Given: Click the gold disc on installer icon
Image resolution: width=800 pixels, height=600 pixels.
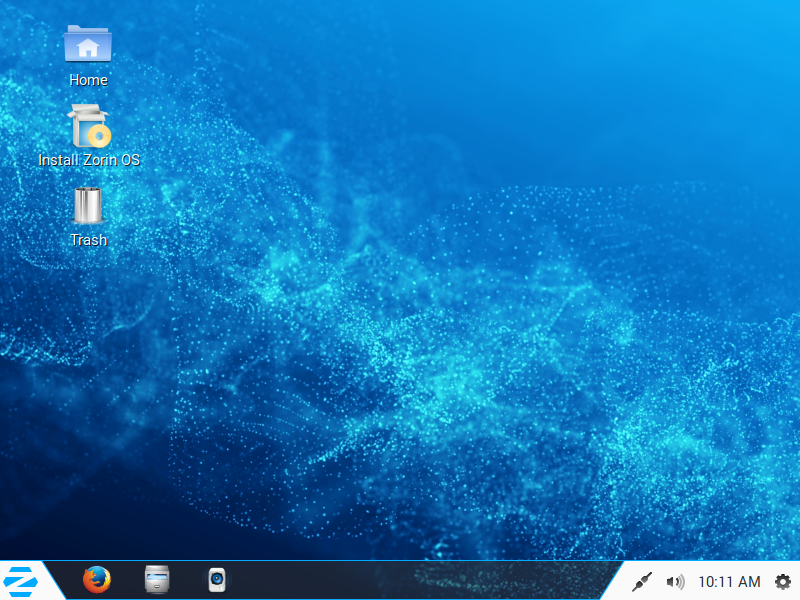Looking at the screenshot, I should [99, 135].
